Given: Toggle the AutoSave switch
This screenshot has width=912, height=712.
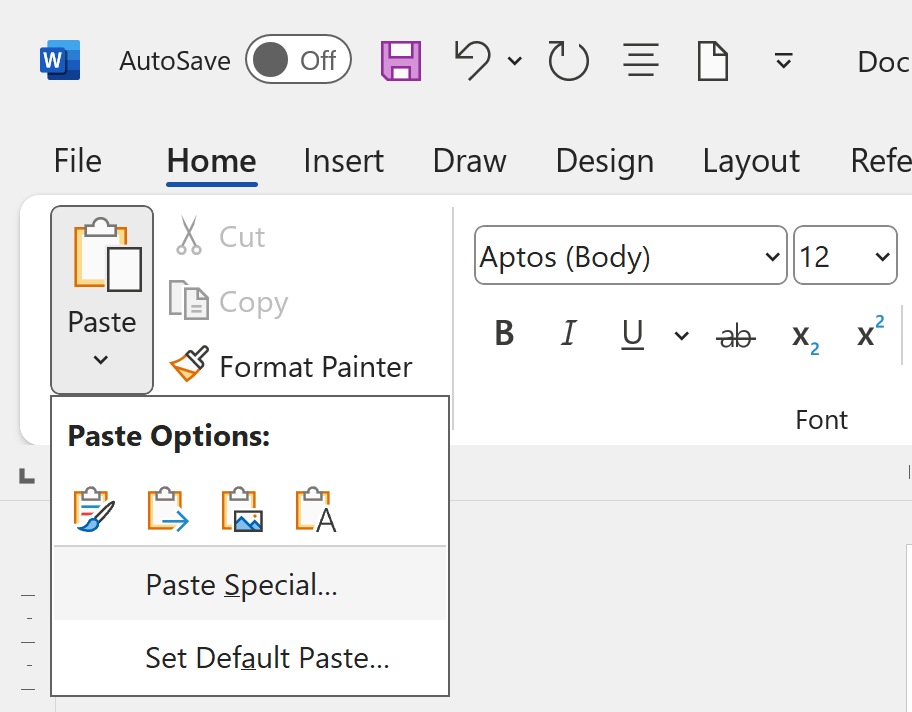Looking at the screenshot, I should click(x=298, y=61).
